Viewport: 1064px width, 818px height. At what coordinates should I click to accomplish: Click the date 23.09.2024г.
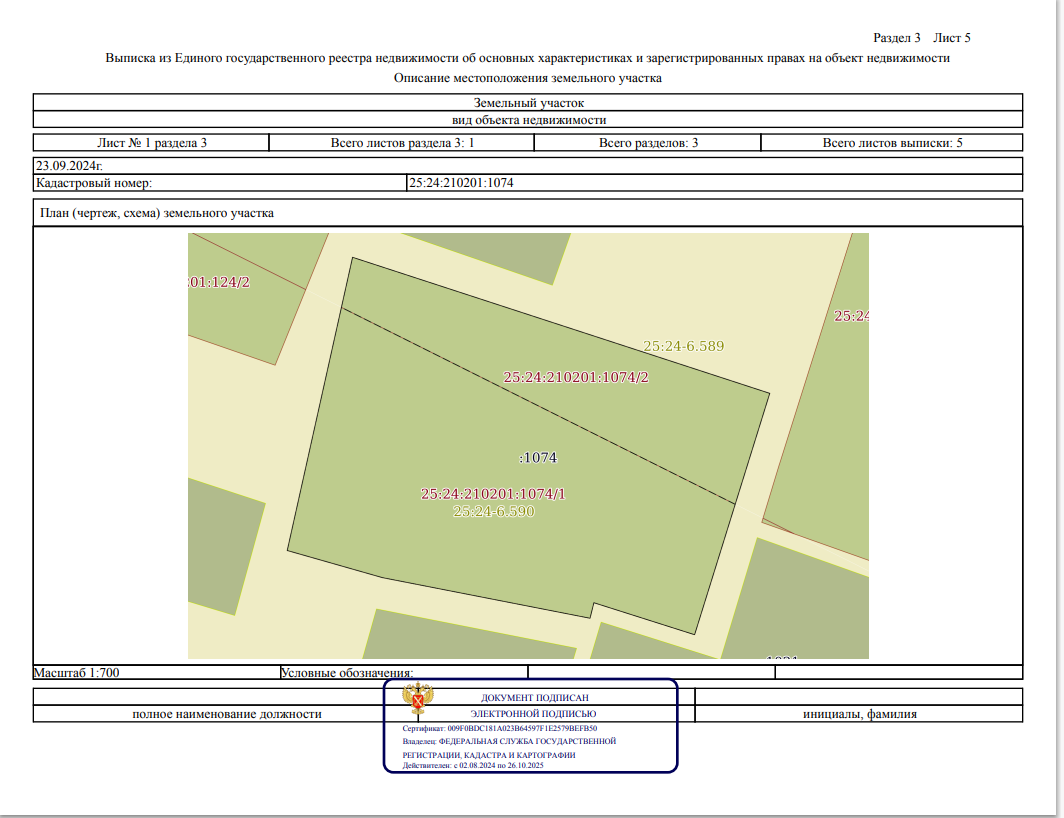(x=69, y=166)
